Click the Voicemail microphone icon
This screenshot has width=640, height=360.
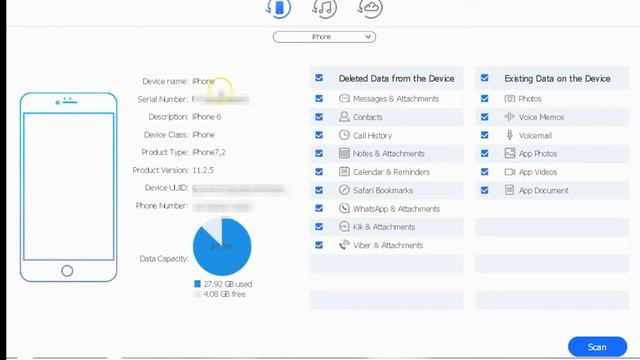click(509, 135)
